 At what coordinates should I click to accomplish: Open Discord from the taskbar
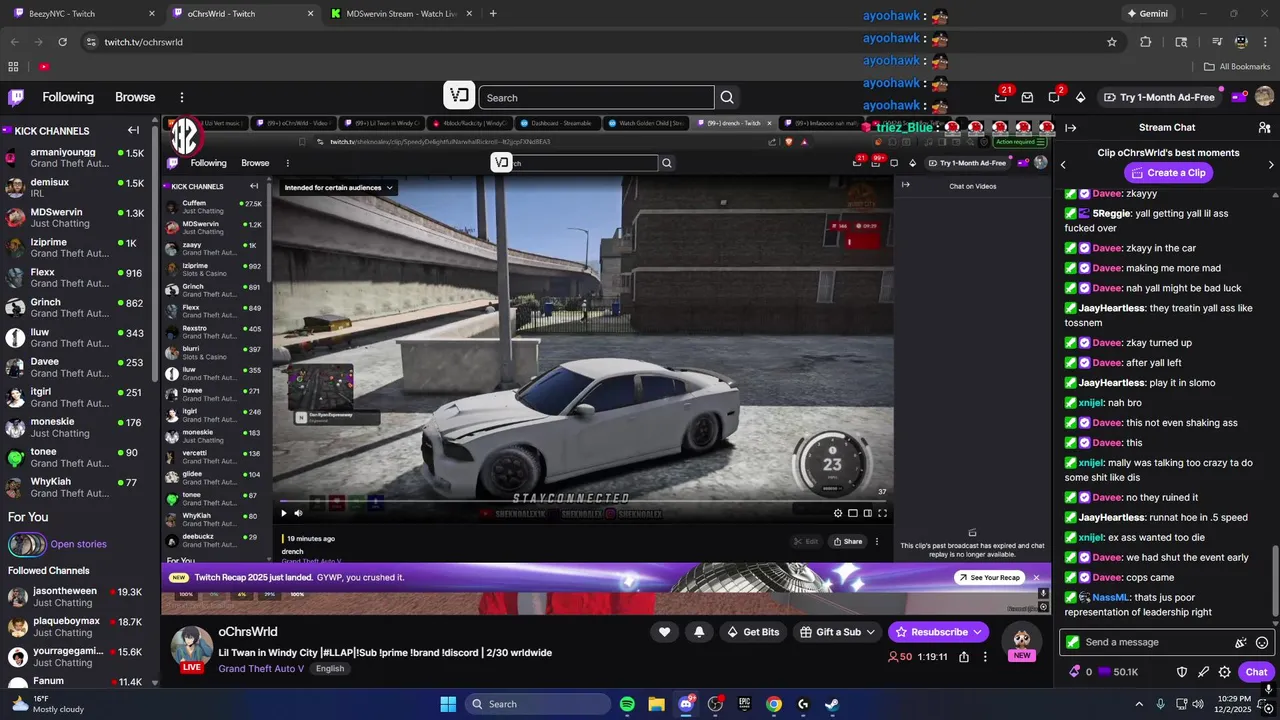(686, 704)
